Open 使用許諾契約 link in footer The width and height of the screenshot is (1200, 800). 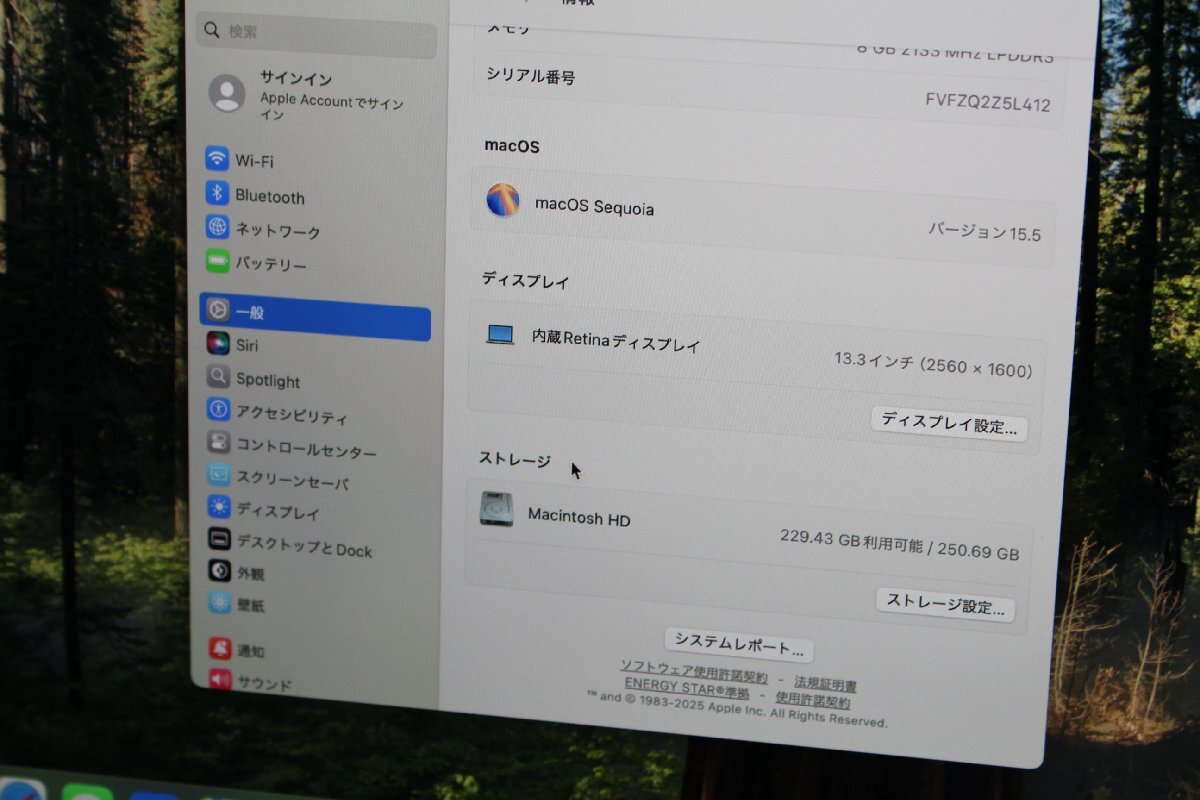tap(813, 700)
